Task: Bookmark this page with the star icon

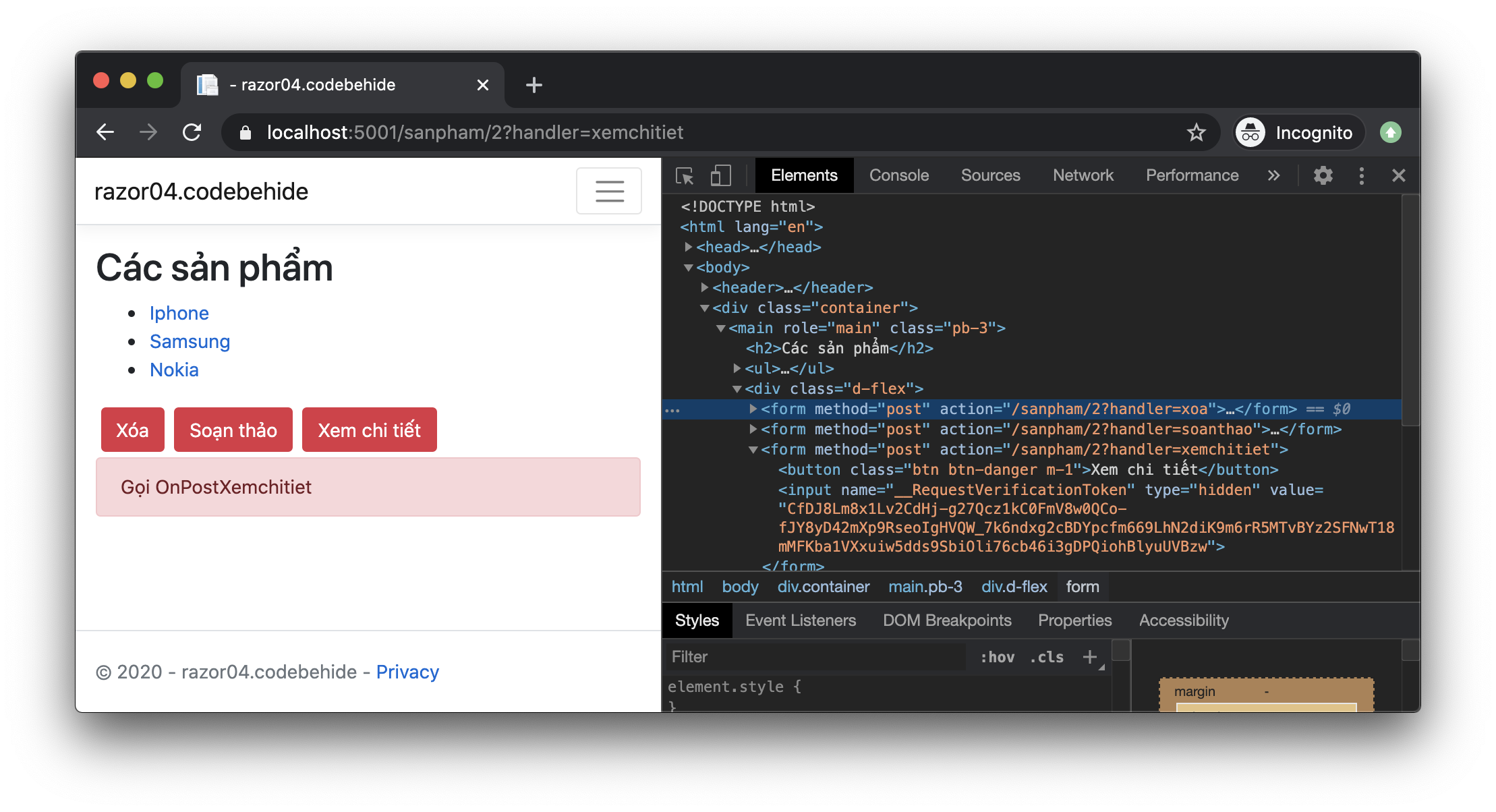Action: (x=1196, y=132)
